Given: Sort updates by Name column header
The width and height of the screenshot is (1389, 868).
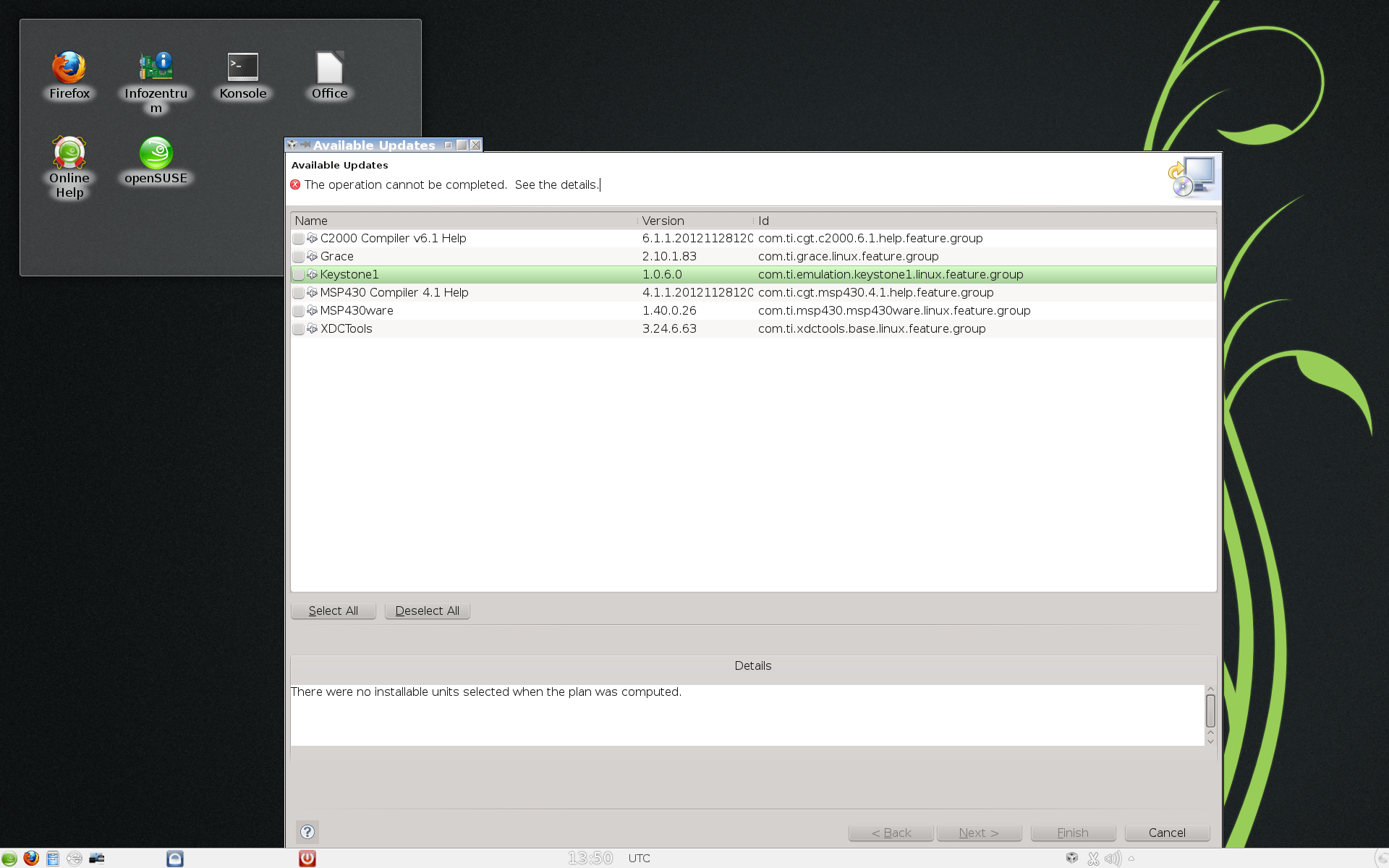Looking at the screenshot, I should pos(463,221).
